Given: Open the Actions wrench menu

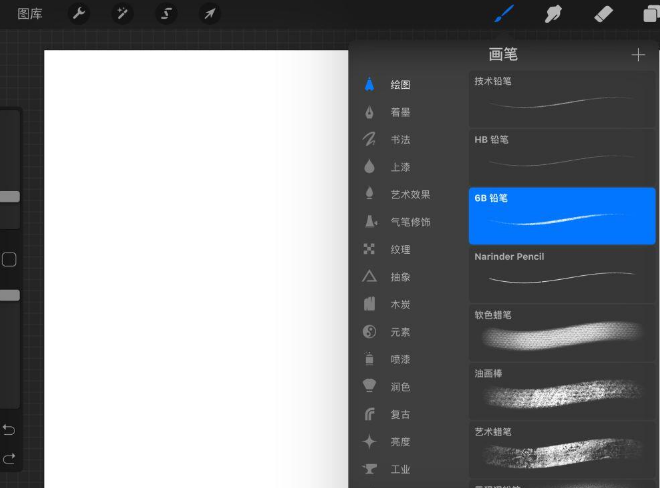Looking at the screenshot, I should pos(79,13).
